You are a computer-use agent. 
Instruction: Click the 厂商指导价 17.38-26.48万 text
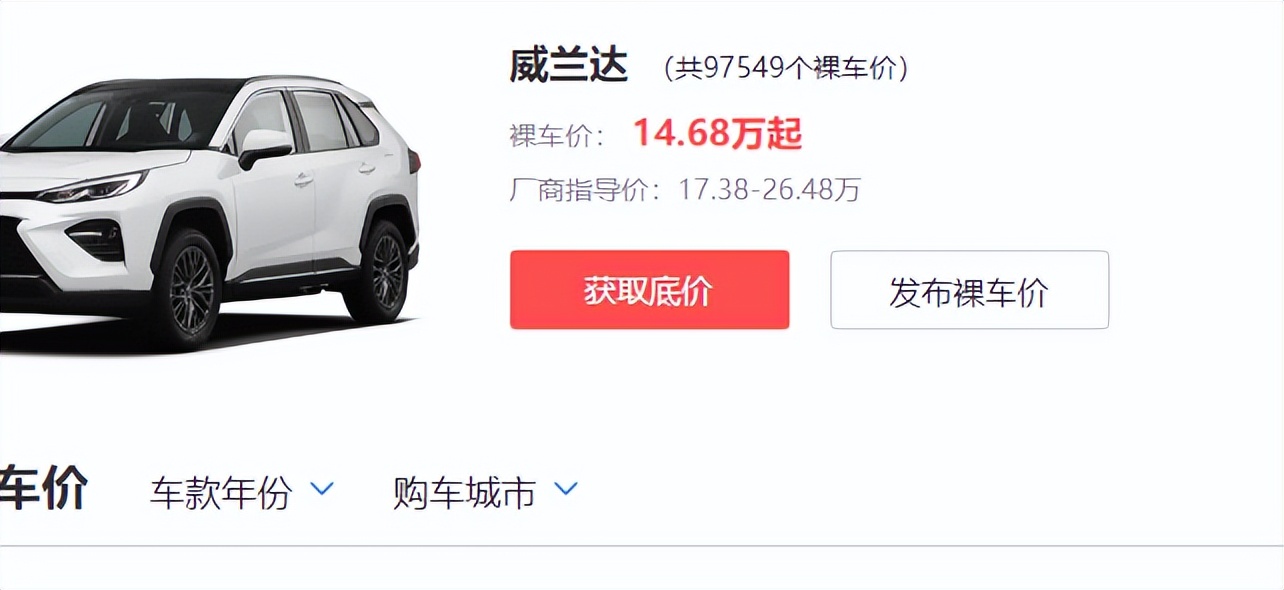coord(685,189)
